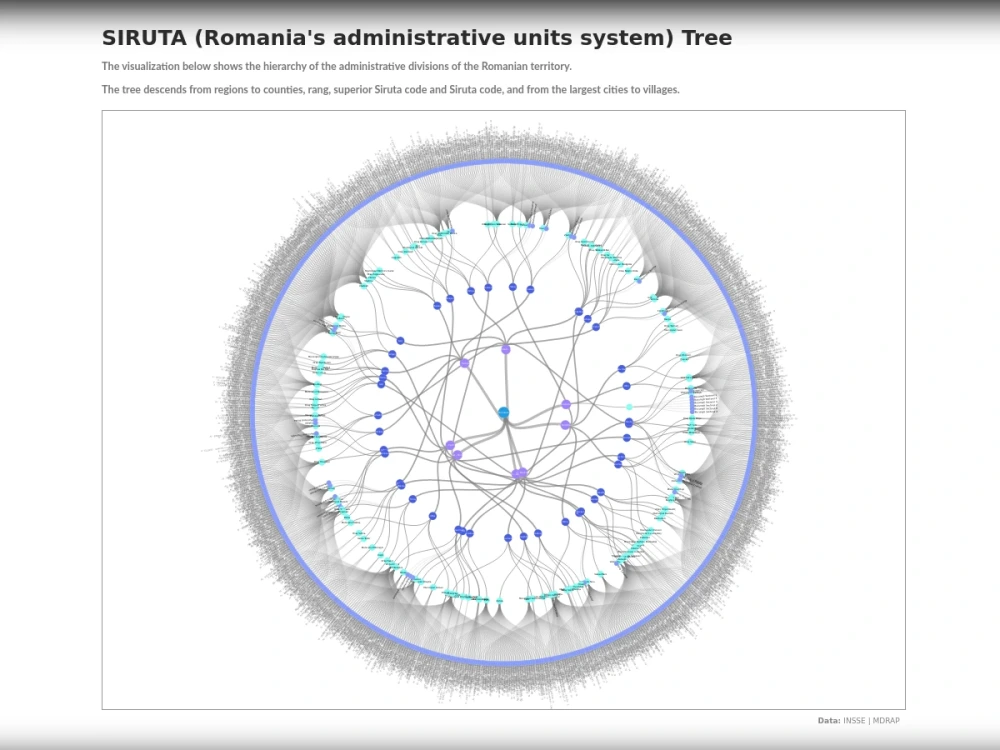
Task: Select a purple region node in the lower-left cluster
Action: pos(451,445)
